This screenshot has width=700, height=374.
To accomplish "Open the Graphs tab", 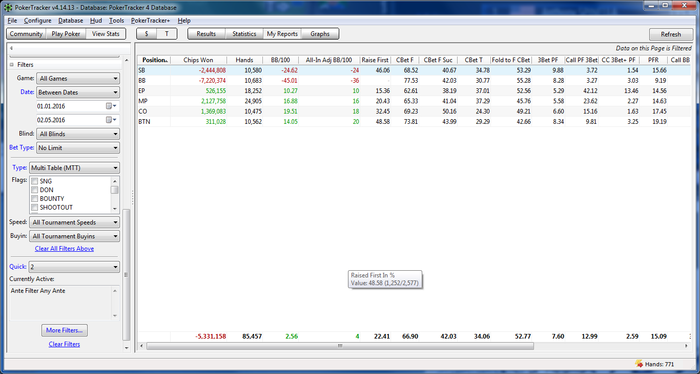I will click(x=320, y=34).
